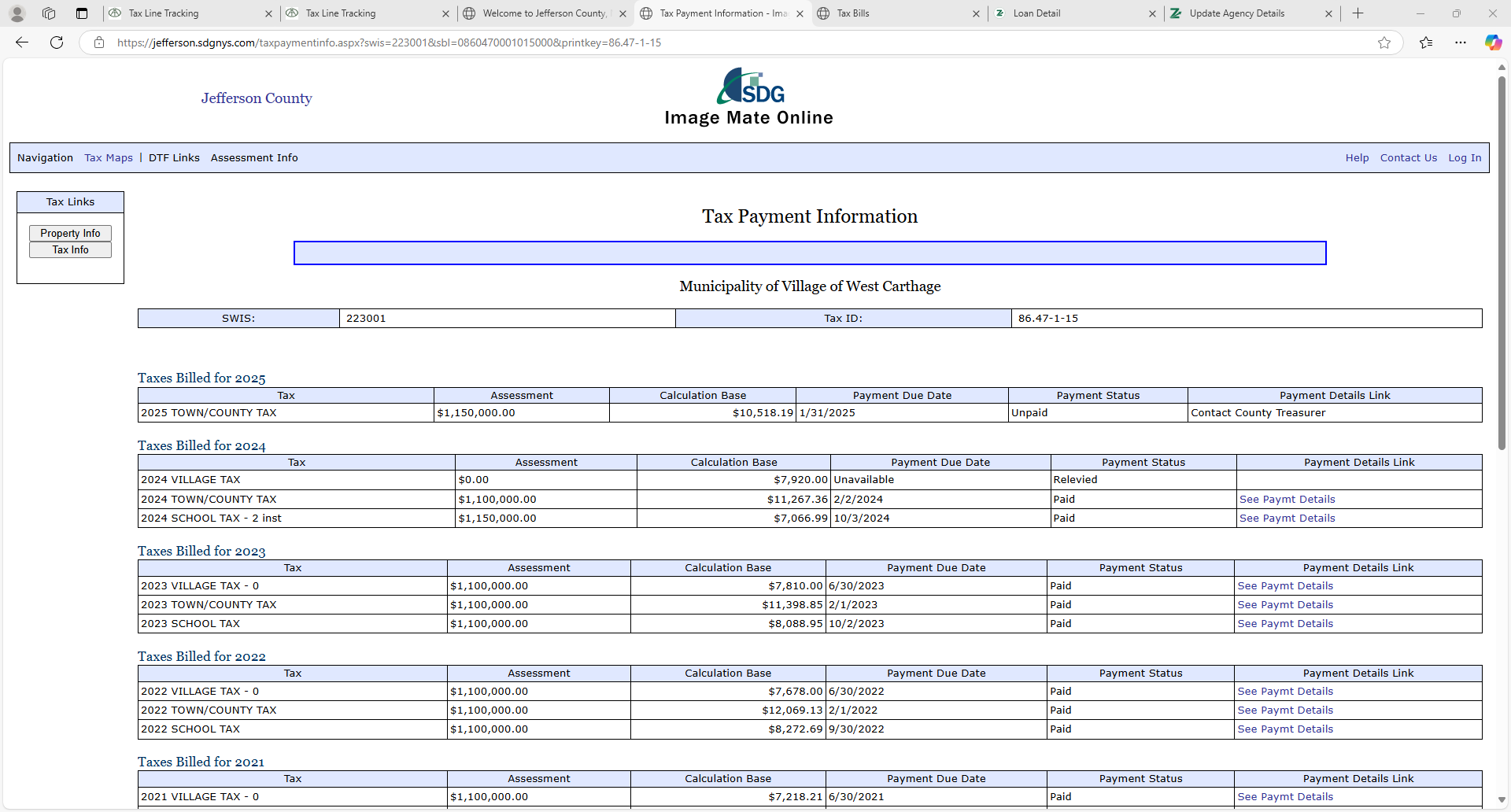Open See Paymt Details for 2024 School Tax
This screenshot has width=1511, height=812.
(x=1287, y=519)
